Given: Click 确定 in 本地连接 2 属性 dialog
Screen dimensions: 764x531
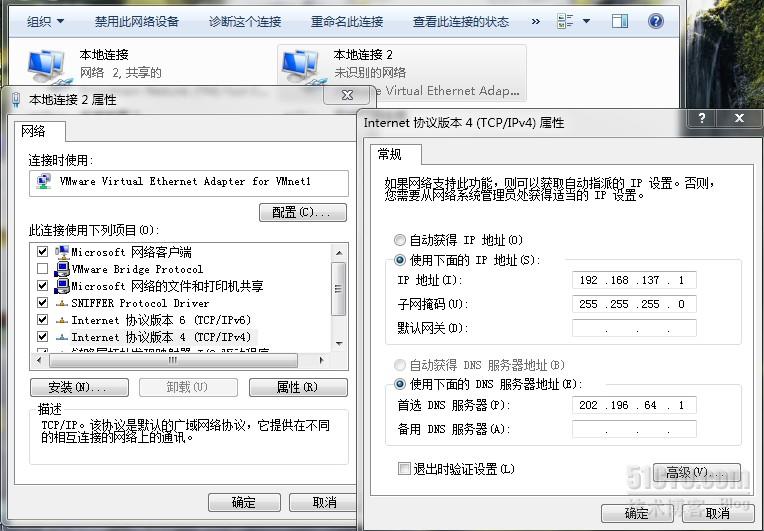Looking at the screenshot, I should [244, 502].
